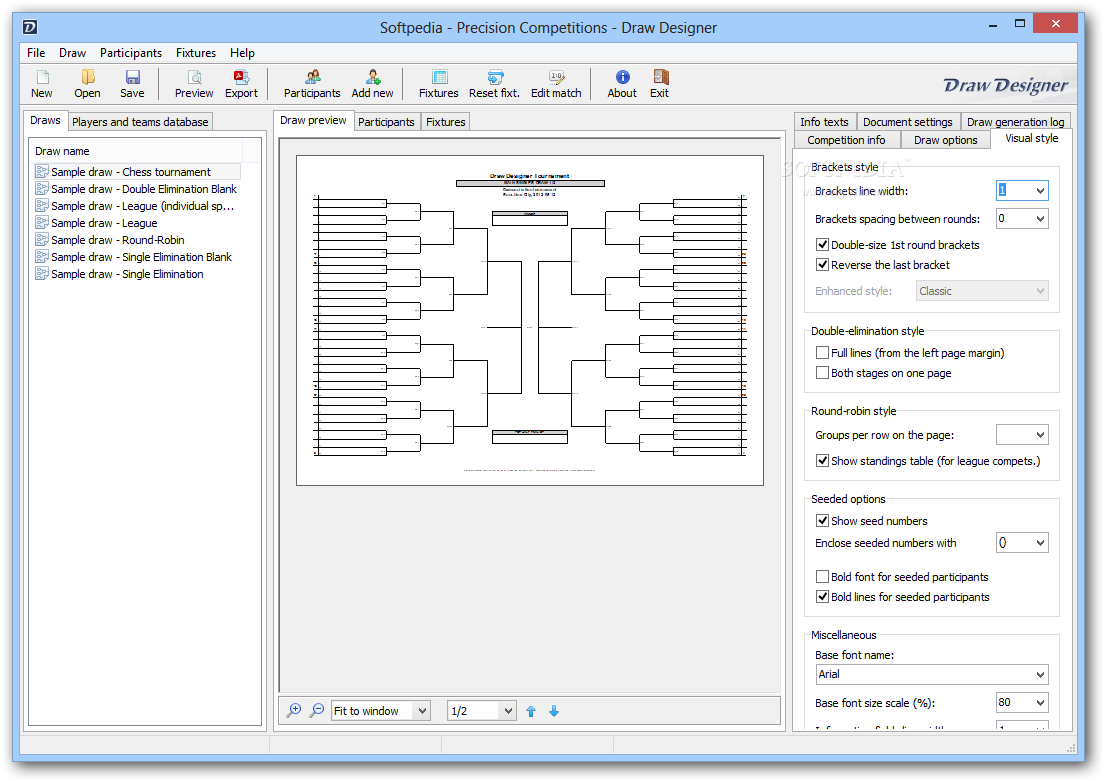Export the draw via Export icon
The width and height of the screenshot is (1105, 782).
coord(241,84)
